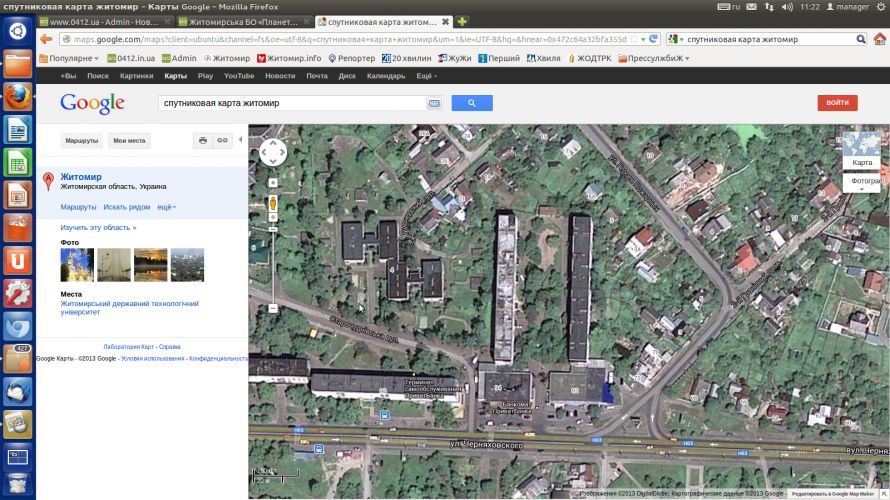The image size is (890, 500).
Task: Click Лаборатория Карт link
Action: click(129, 347)
